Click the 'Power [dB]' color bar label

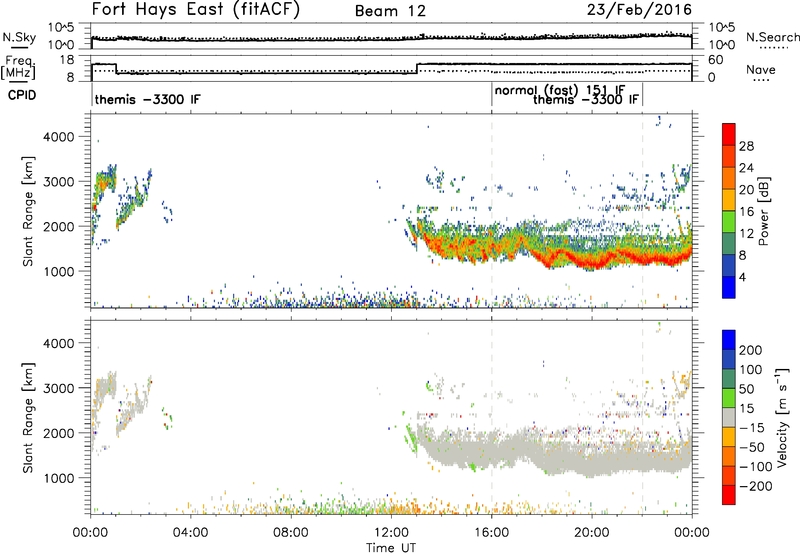(763, 211)
